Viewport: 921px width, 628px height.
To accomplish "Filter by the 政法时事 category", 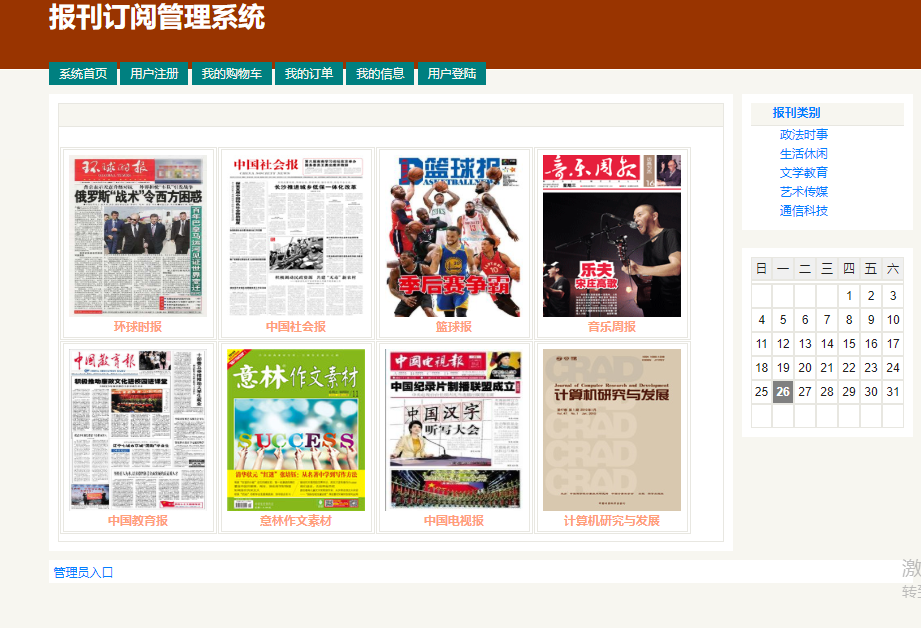I will click(x=804, y=135).
